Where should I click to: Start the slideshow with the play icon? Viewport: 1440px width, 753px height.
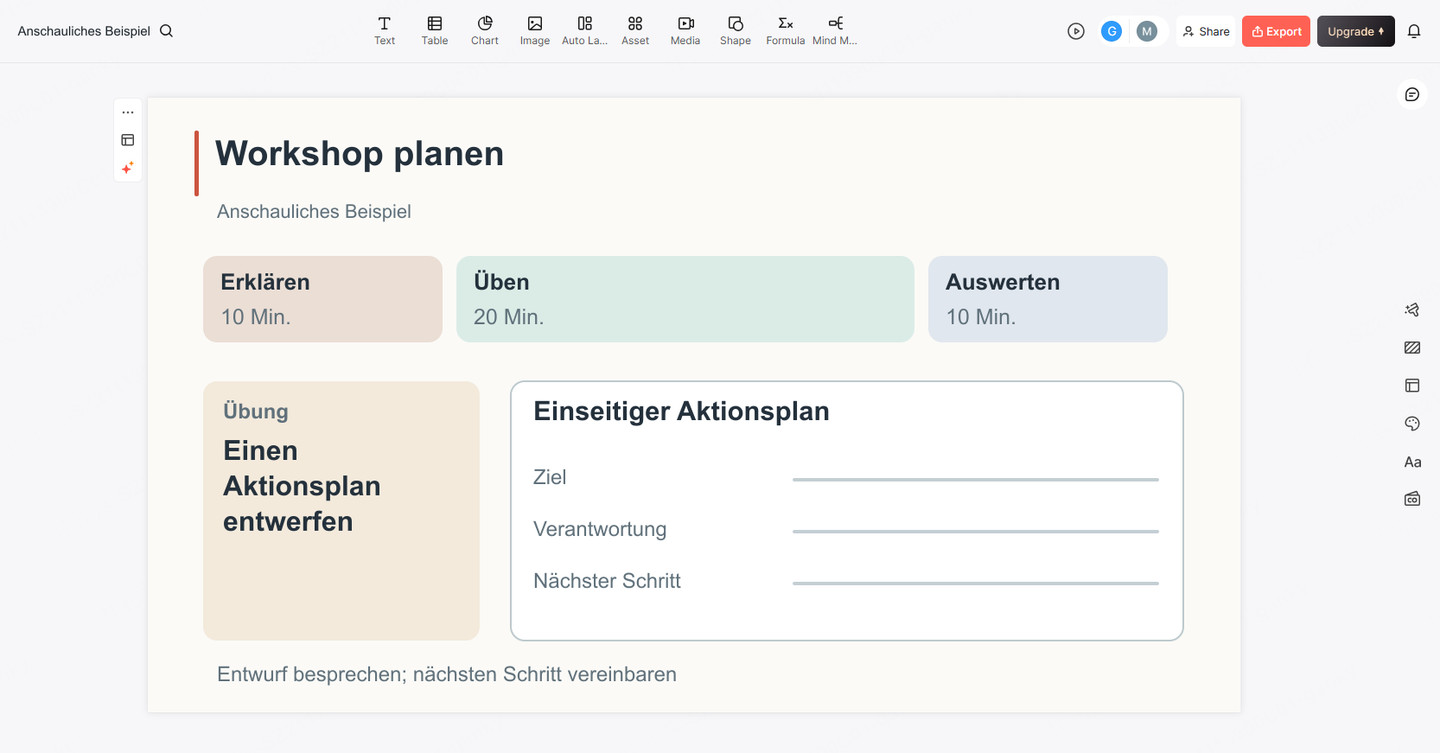coord(1076,31)
